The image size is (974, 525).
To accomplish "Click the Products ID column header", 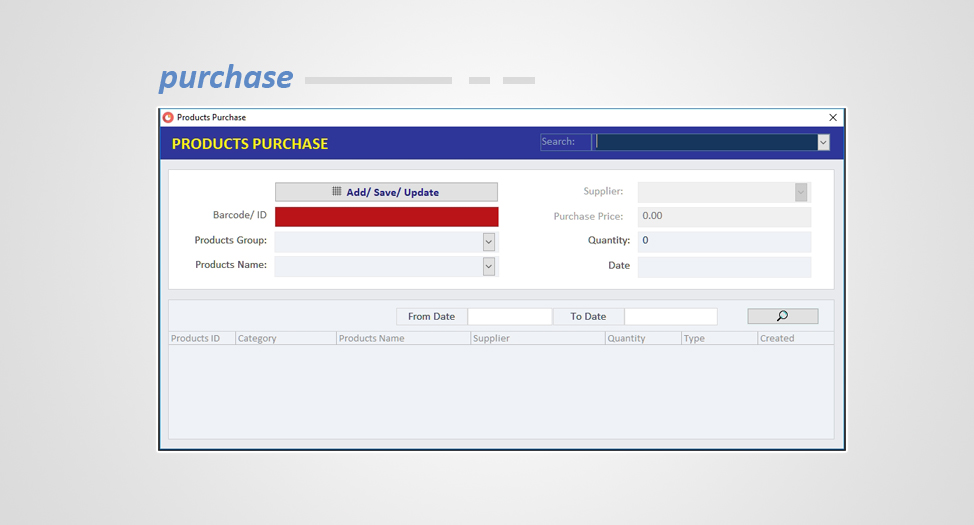I will click(202, 338).
